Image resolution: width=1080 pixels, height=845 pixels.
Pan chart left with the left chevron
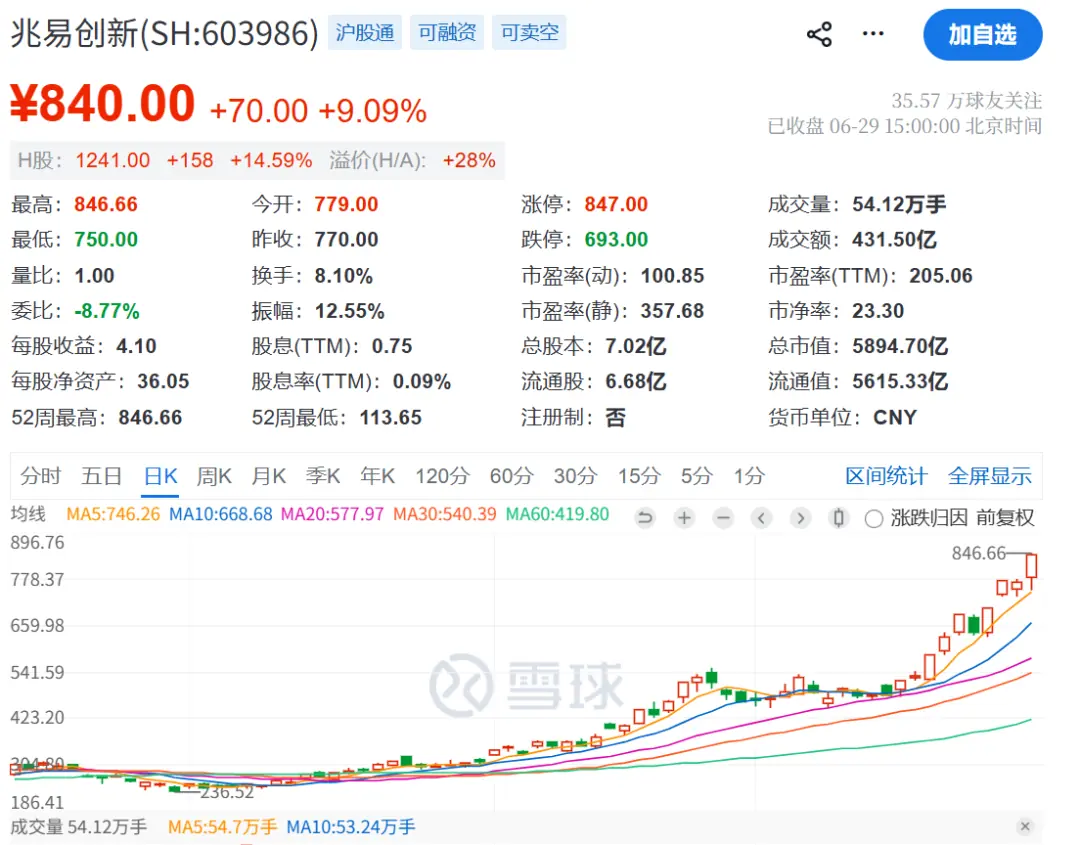tap(762, 518)
